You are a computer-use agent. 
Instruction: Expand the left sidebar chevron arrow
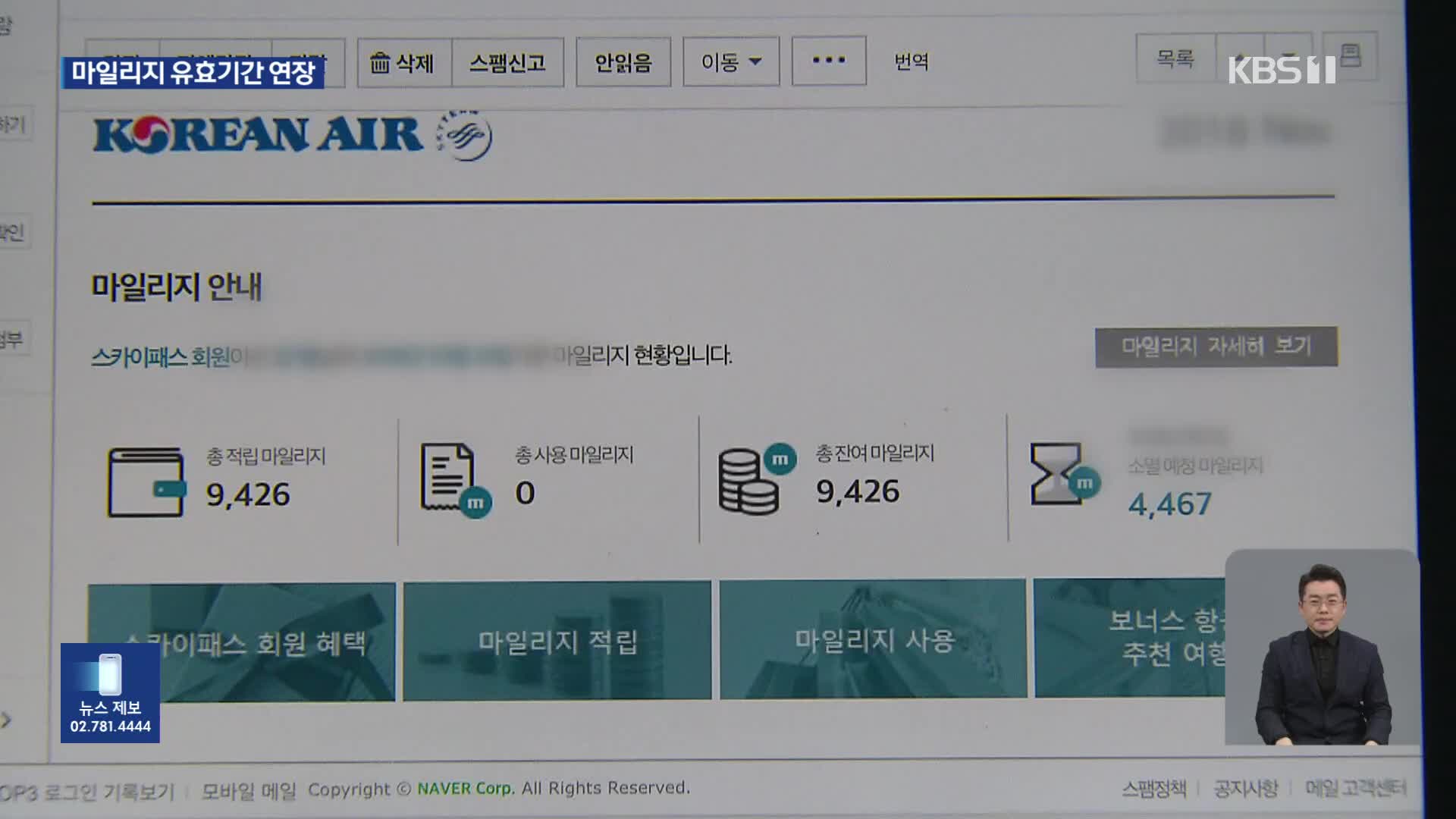coord(6,720)
